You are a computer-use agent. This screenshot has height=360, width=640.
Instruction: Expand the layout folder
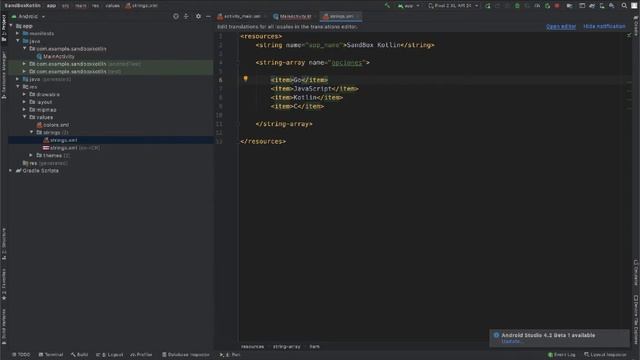coord(24,102)
